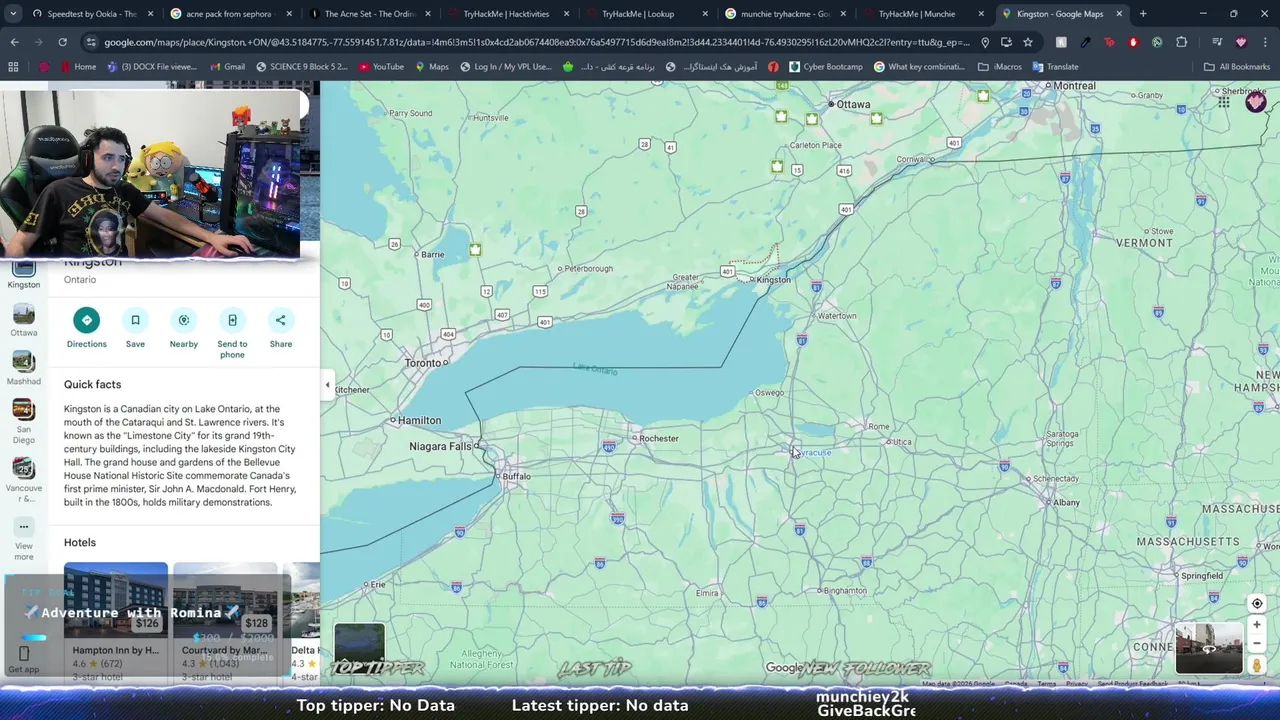Click the Albany label on the map
Screen dimensions: 1280x720
click(1066, 502)
